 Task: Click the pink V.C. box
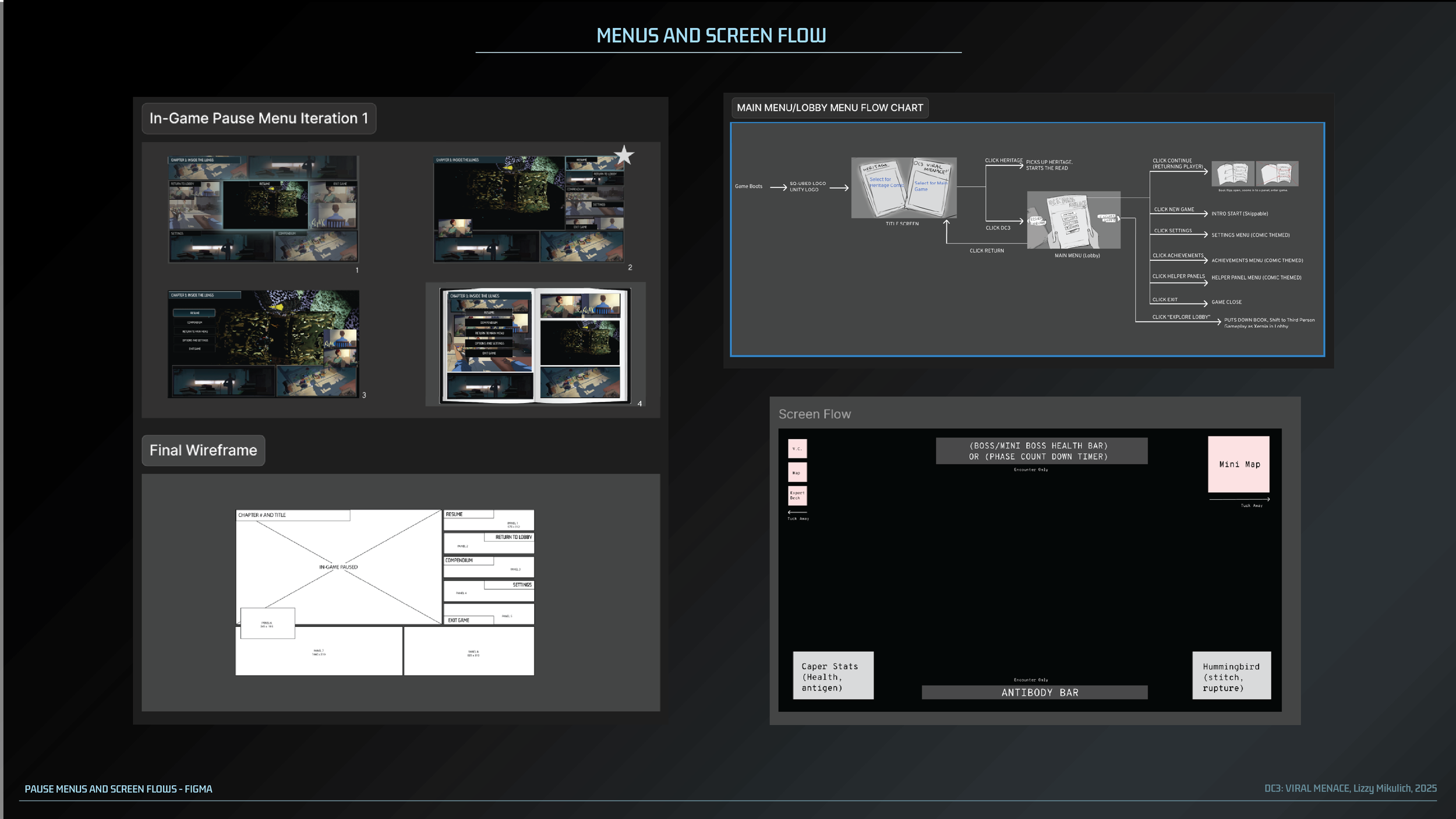pyautogui.click(x=797, y=449)
